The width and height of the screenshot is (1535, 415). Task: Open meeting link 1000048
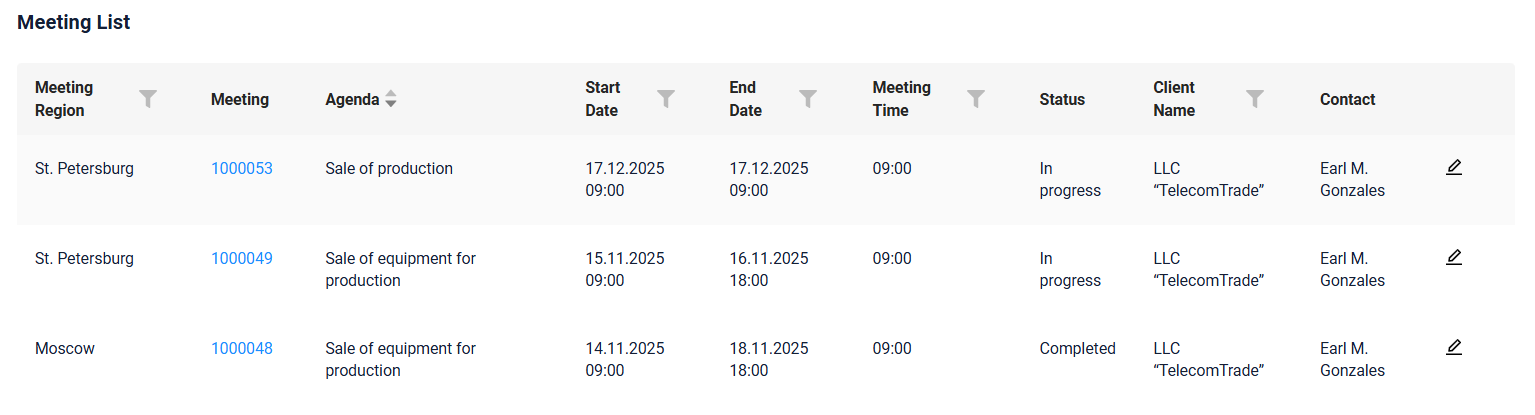coord(242,348)
